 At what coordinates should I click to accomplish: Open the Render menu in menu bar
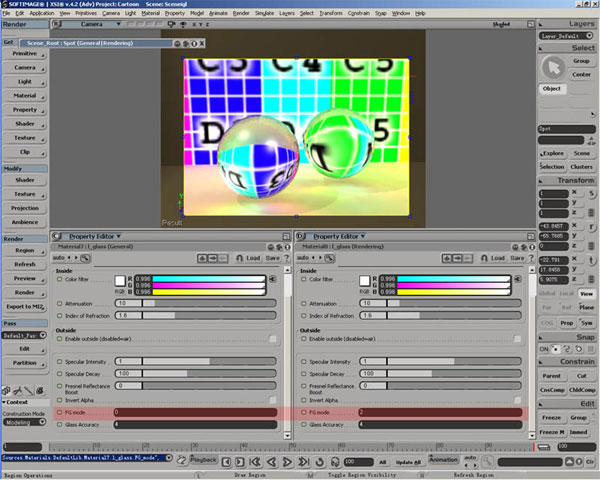[x=241, y=13]
